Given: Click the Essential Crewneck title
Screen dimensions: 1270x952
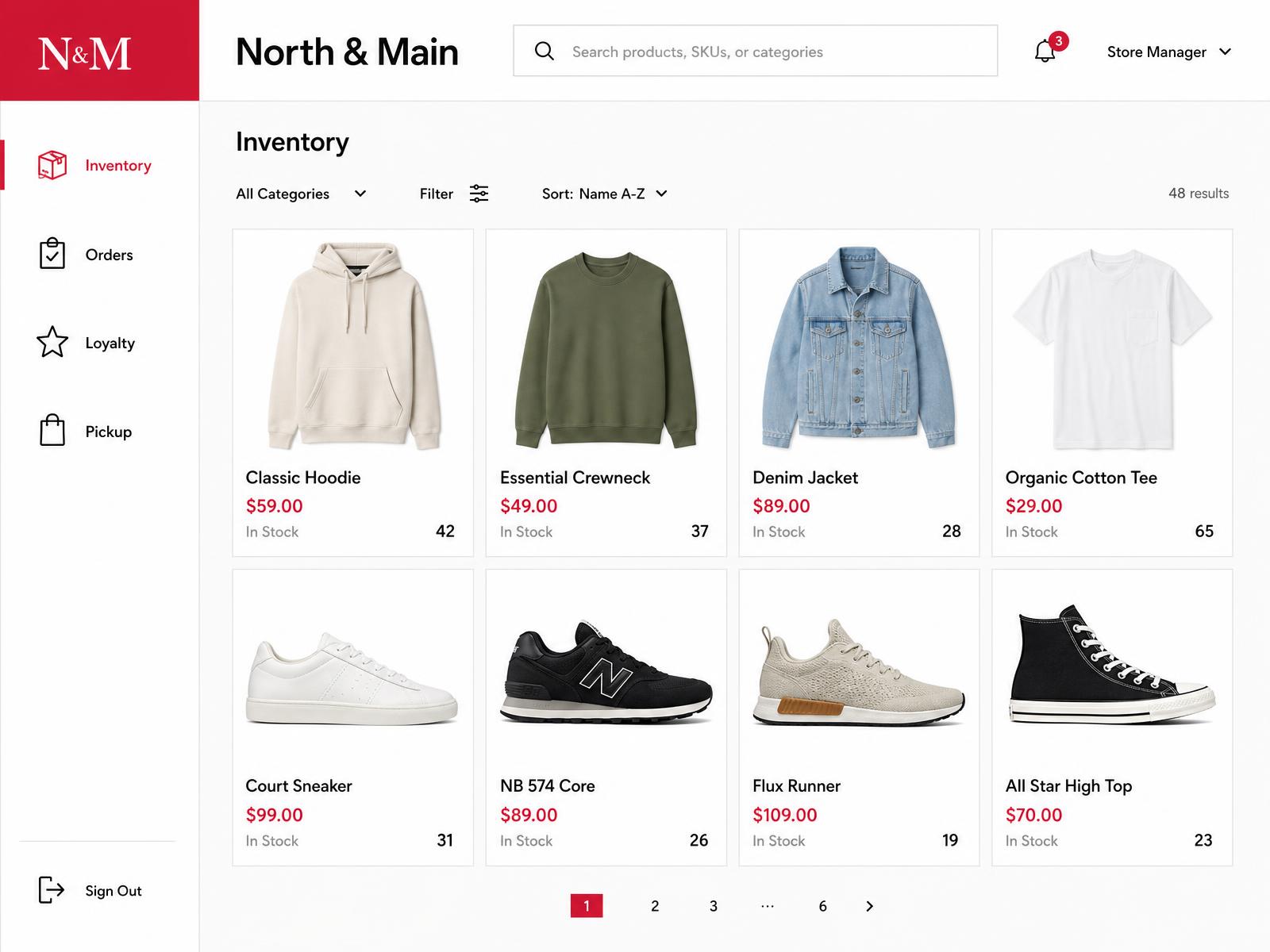Looking at the screenshot, I should (x=575, y=478).
